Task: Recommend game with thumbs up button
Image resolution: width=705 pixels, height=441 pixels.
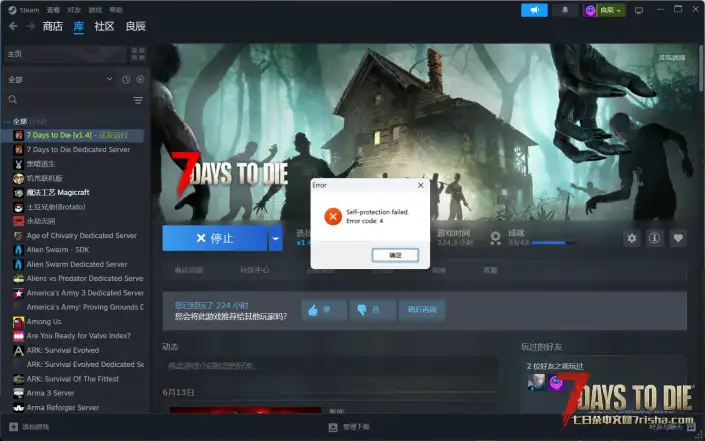Action: tap(323, 310)
